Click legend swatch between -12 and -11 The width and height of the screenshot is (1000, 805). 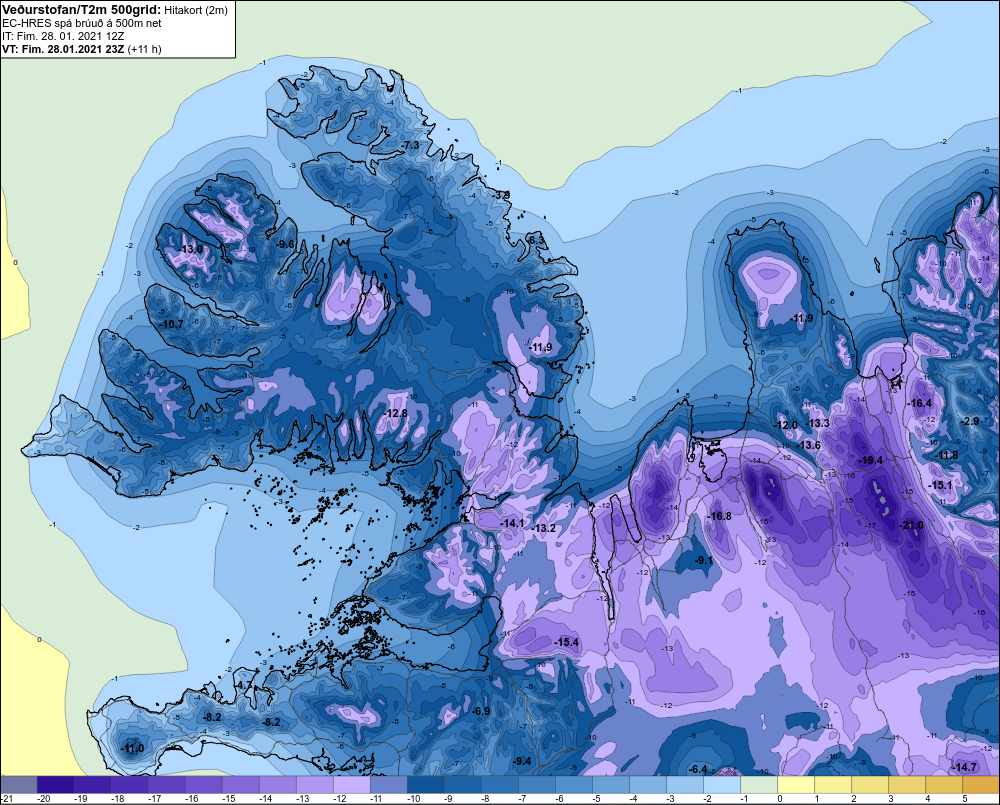351,784
